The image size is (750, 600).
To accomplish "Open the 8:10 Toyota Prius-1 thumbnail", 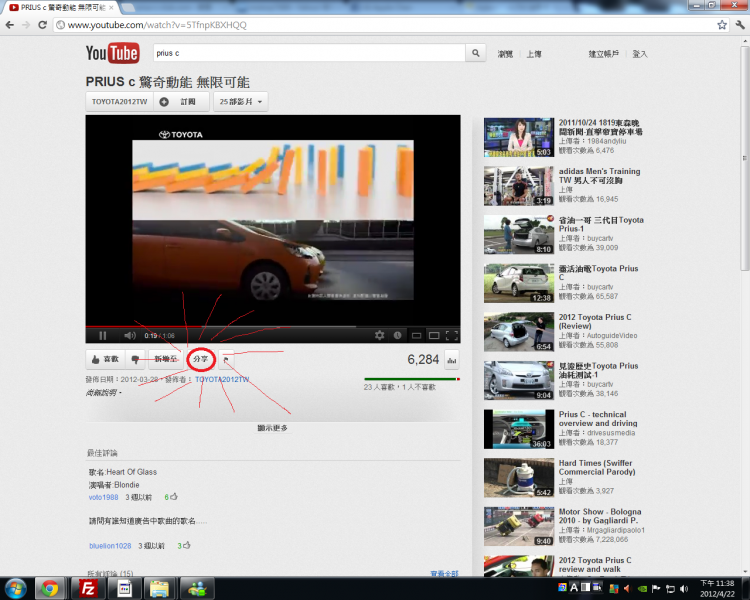I will pos(519,234).
